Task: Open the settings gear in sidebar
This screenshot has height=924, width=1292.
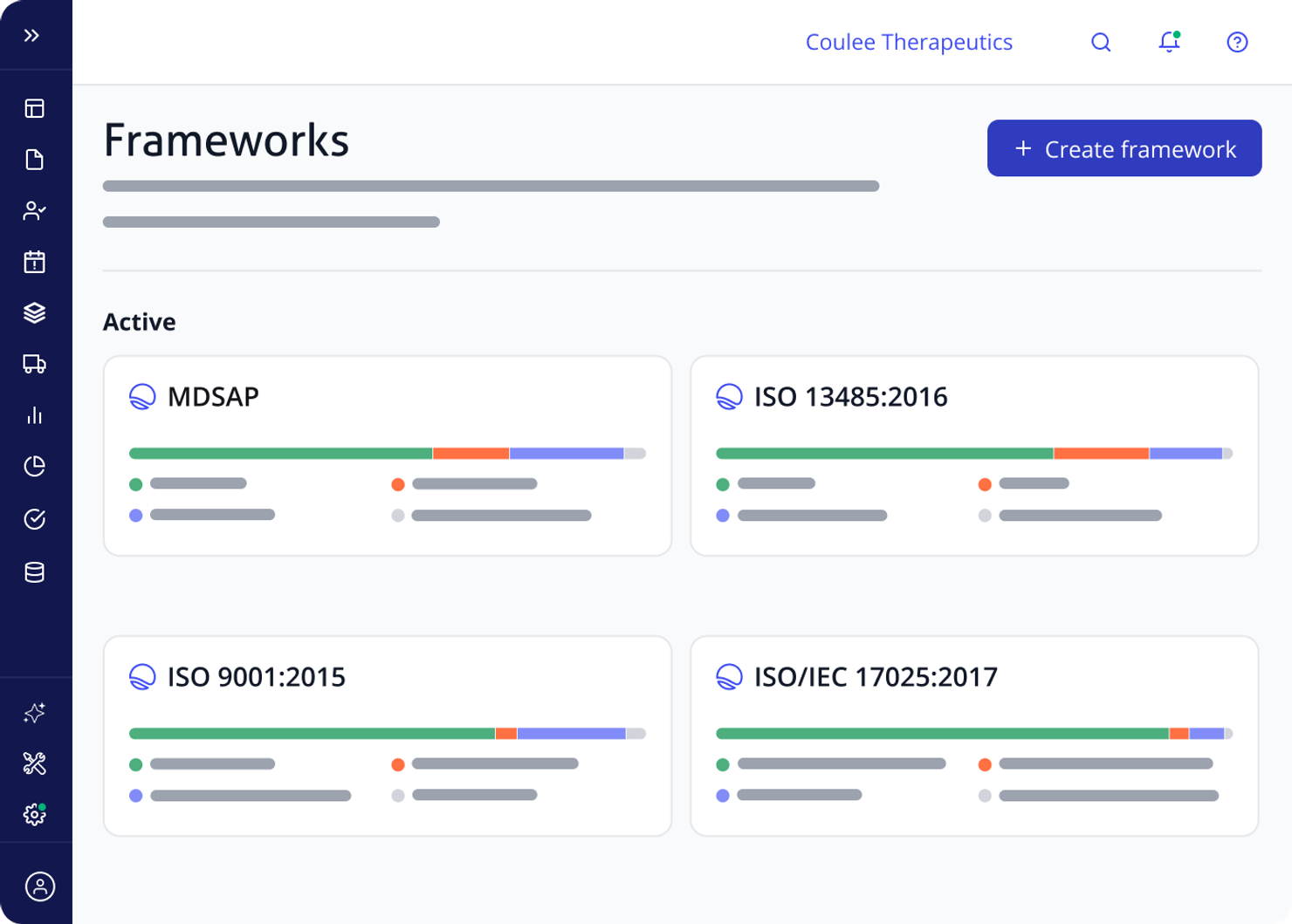Action: pyautogui.click(x=35, y=814)
